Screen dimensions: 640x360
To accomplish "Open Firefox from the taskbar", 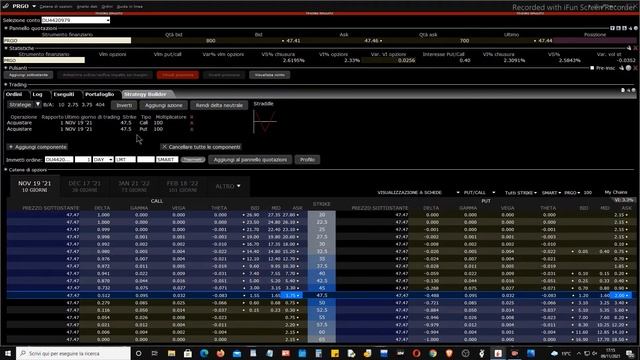I will pos(220,353).
